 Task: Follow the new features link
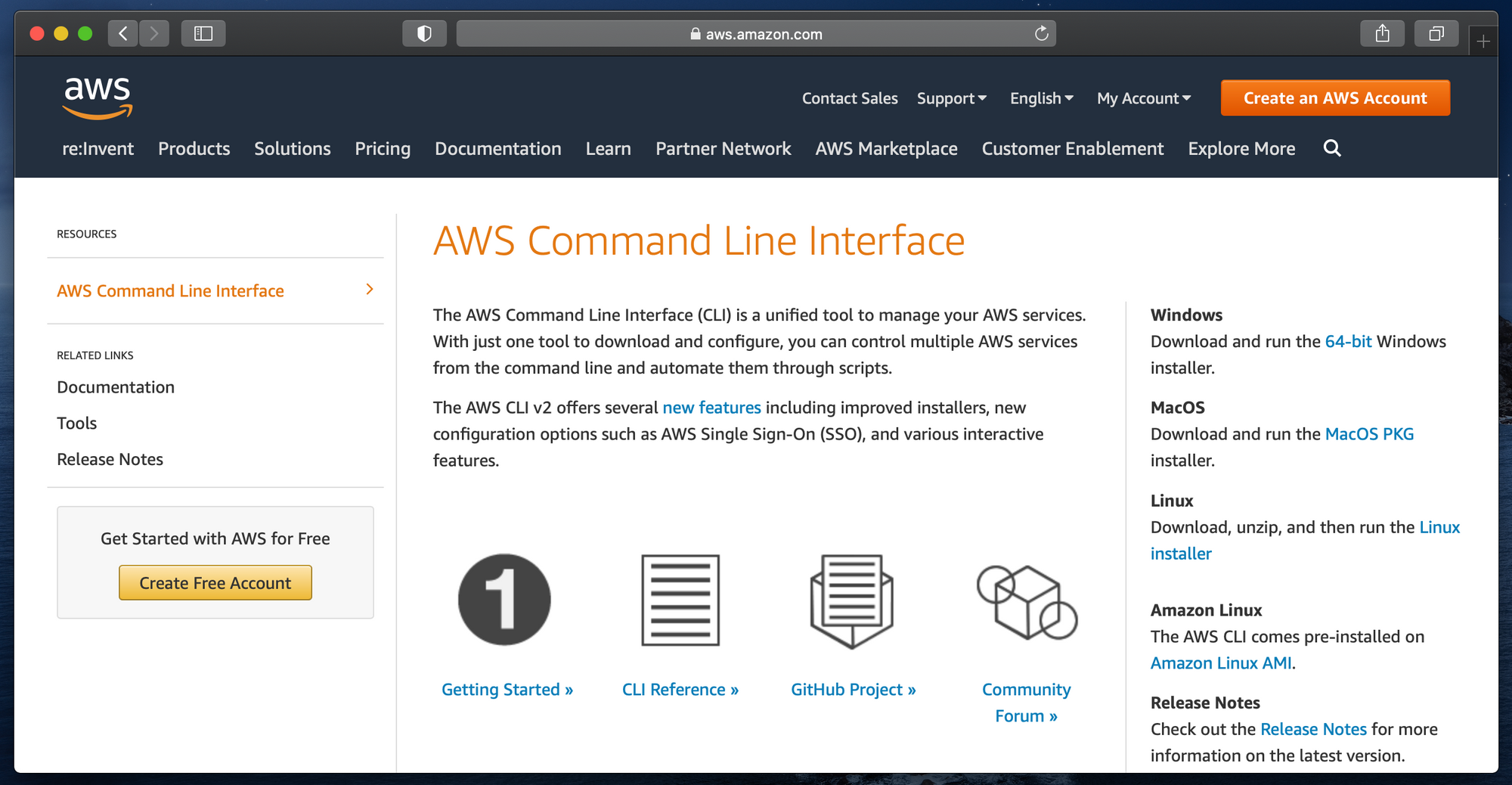point(712,408)
